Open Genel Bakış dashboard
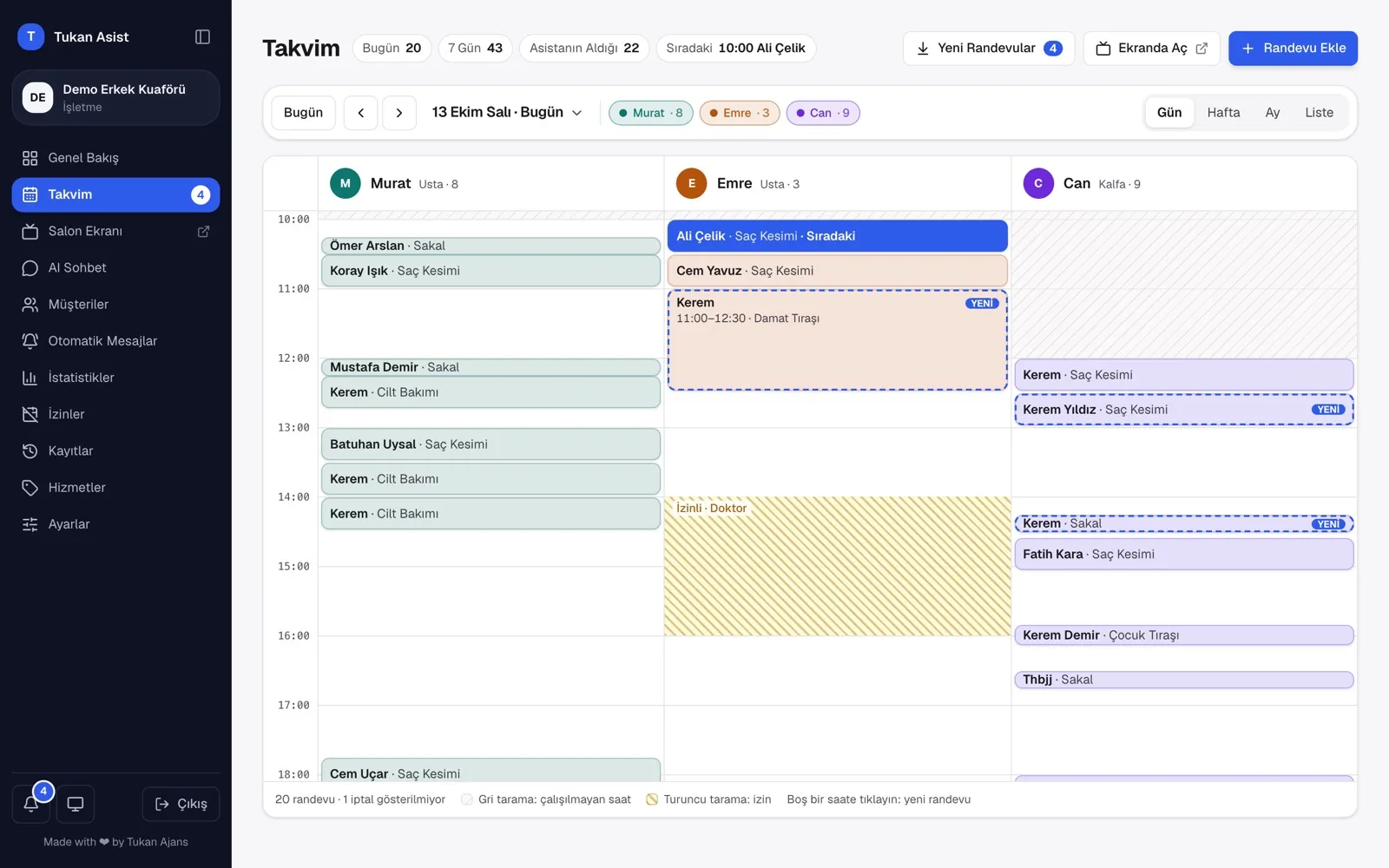Viewport: 1389px width, 868px height. coord(115,158)
